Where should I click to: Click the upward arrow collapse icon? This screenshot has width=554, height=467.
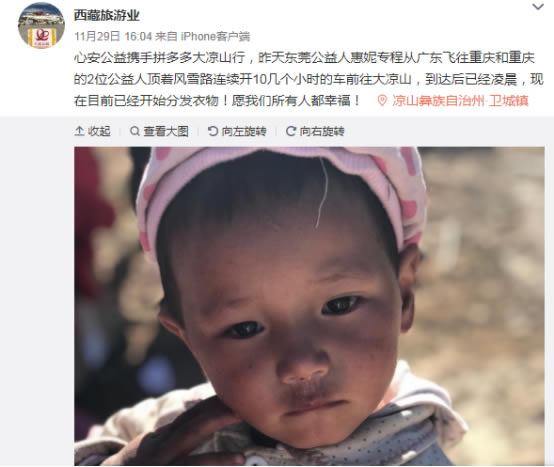[x=79, y=131]
